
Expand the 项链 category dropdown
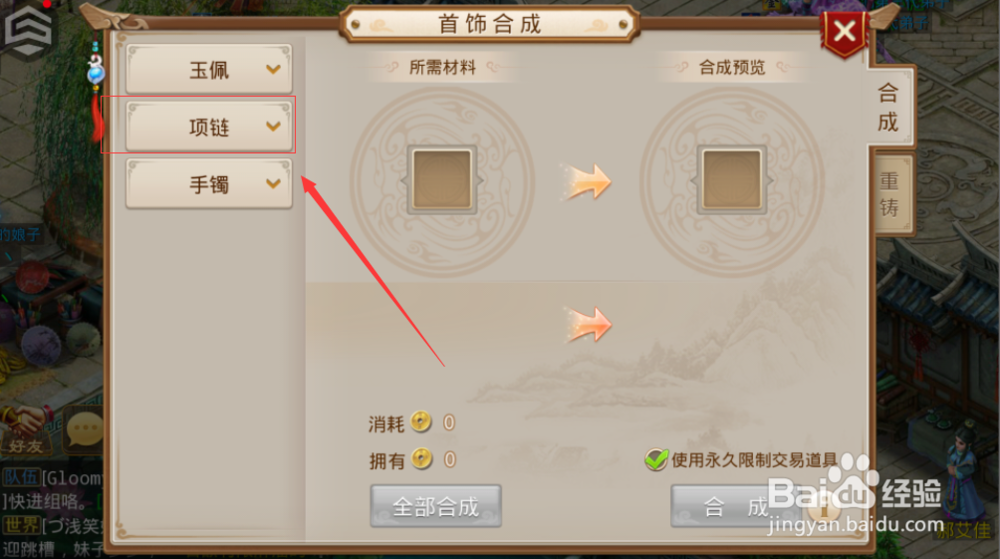coord(209,126)
